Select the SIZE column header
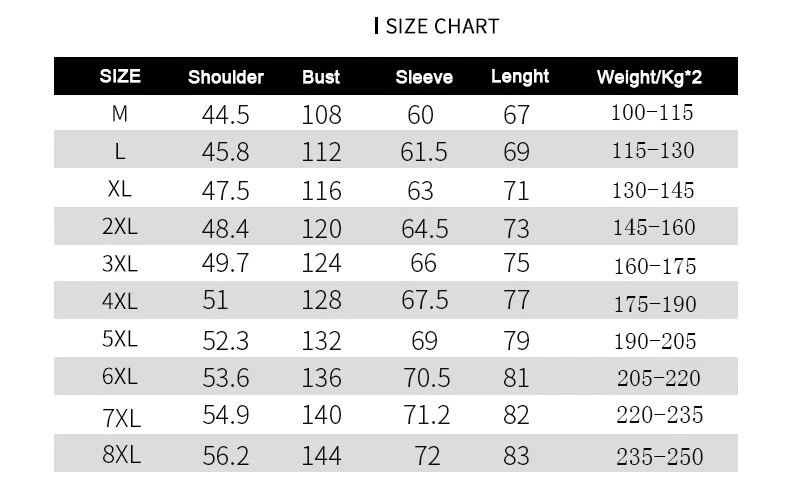The width and height of the screenshot is (790, 486). [120, 76]
